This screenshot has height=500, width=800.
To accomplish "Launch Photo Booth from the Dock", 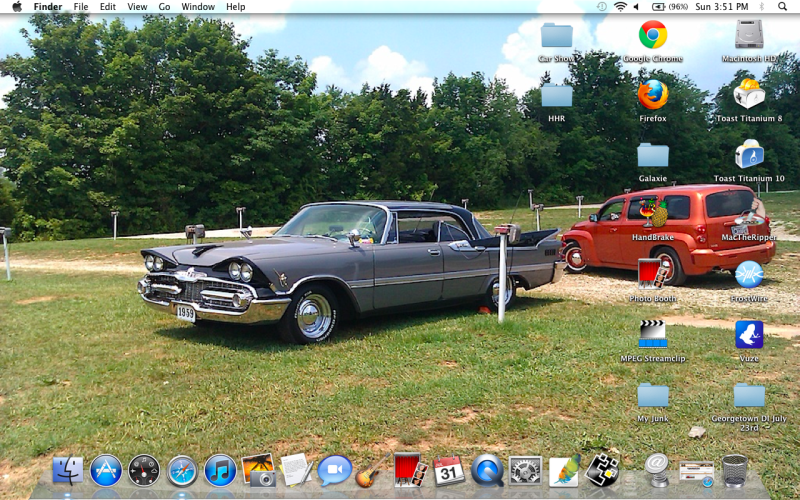I will [411, 470].
